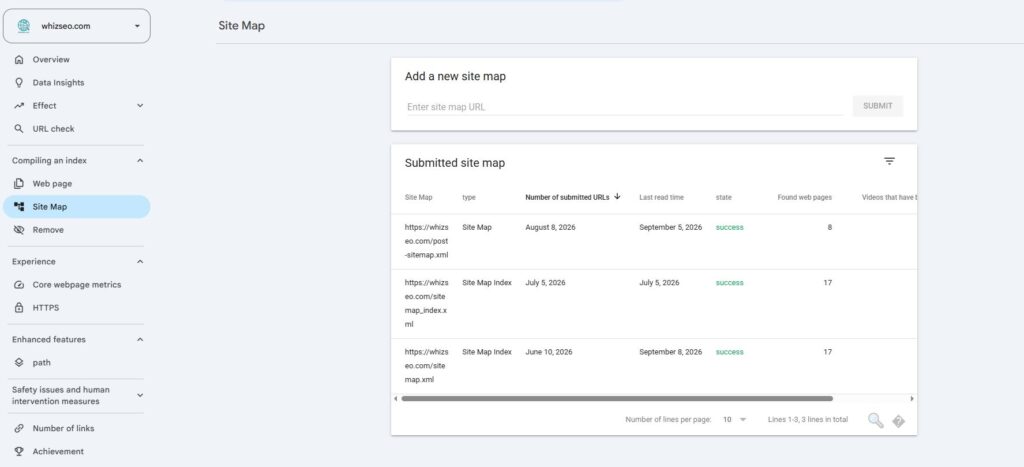Screen dimensions: 1024x467
Task: Focus the Enter site map URL field
Action: [x=624, y=106]
